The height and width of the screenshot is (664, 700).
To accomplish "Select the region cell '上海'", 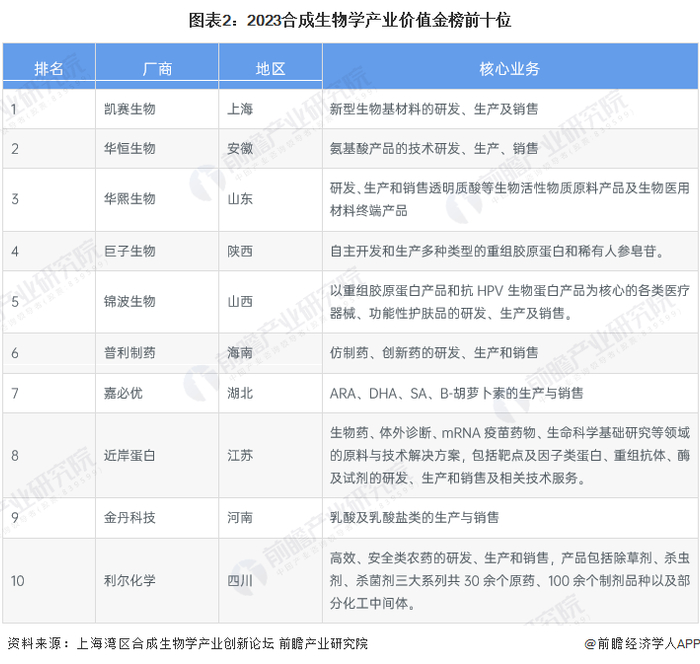I will (x=240, y=109).
